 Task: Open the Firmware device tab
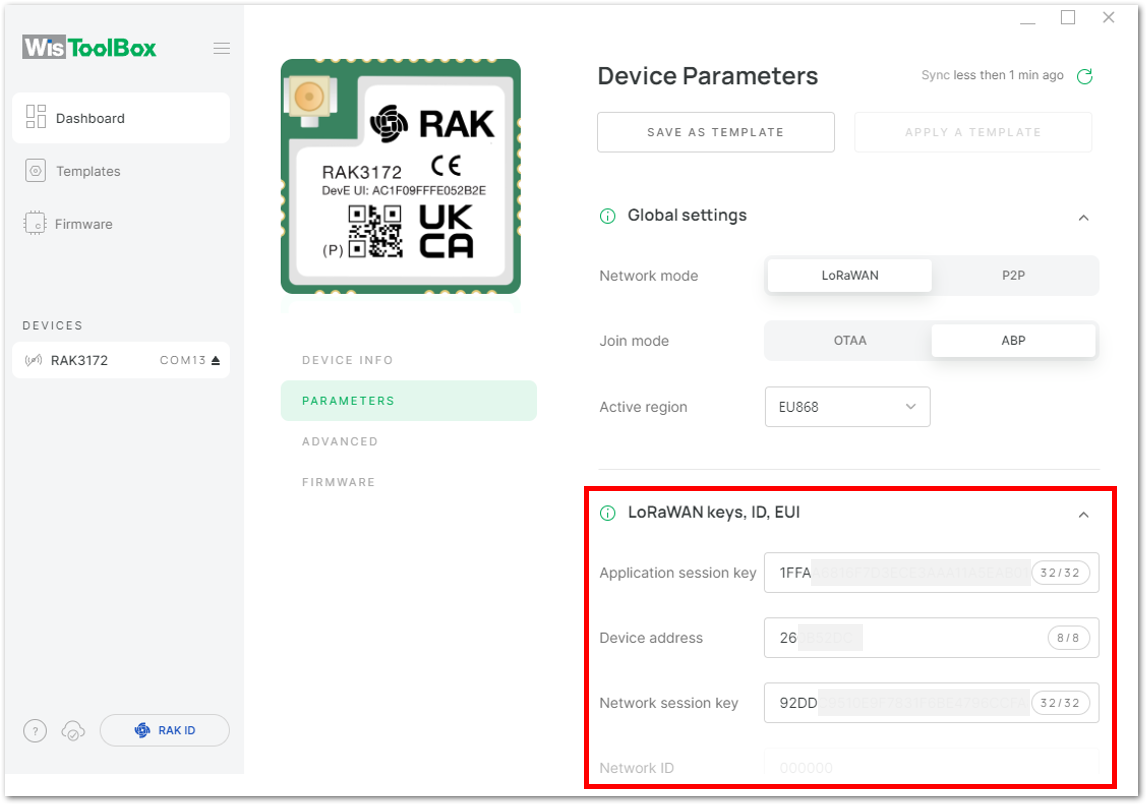coord(339,482)
